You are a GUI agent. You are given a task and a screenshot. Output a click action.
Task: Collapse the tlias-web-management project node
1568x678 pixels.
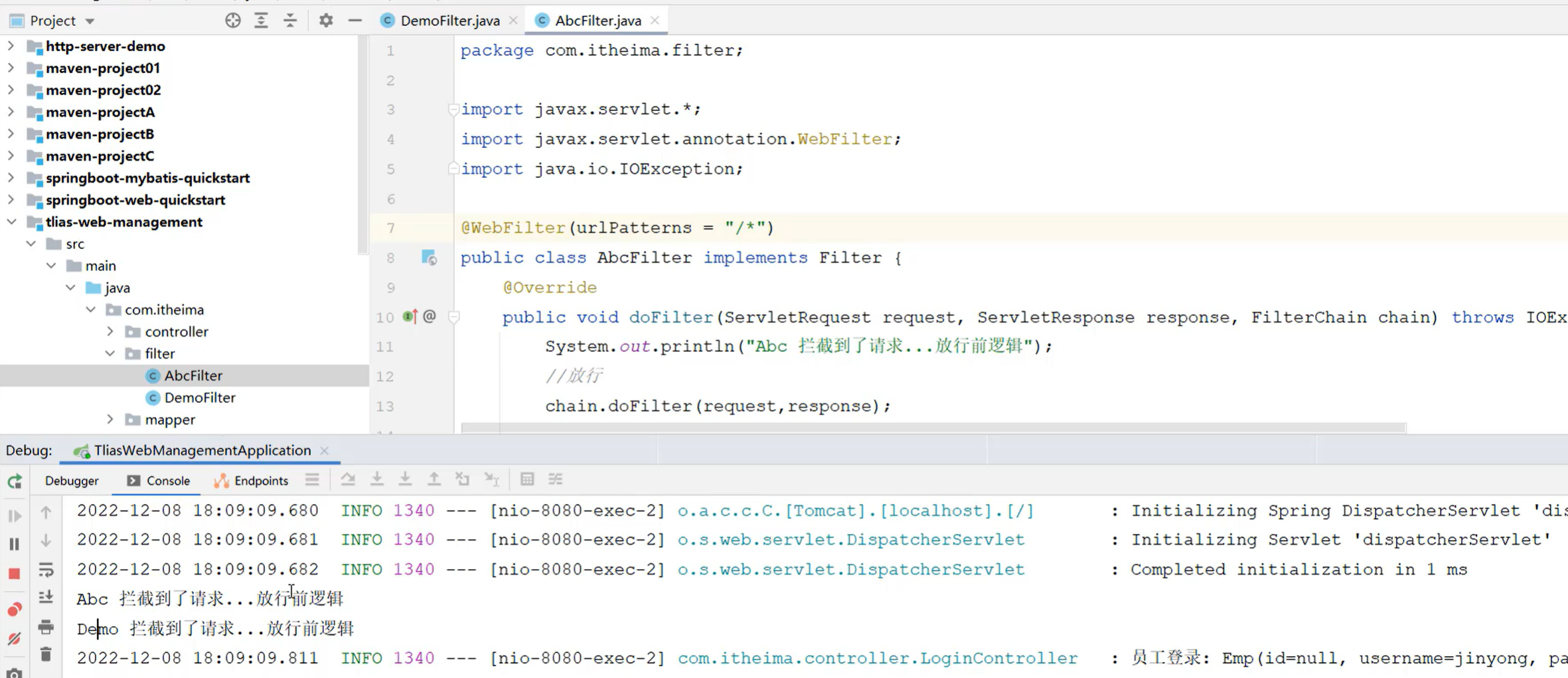(11, 222)
